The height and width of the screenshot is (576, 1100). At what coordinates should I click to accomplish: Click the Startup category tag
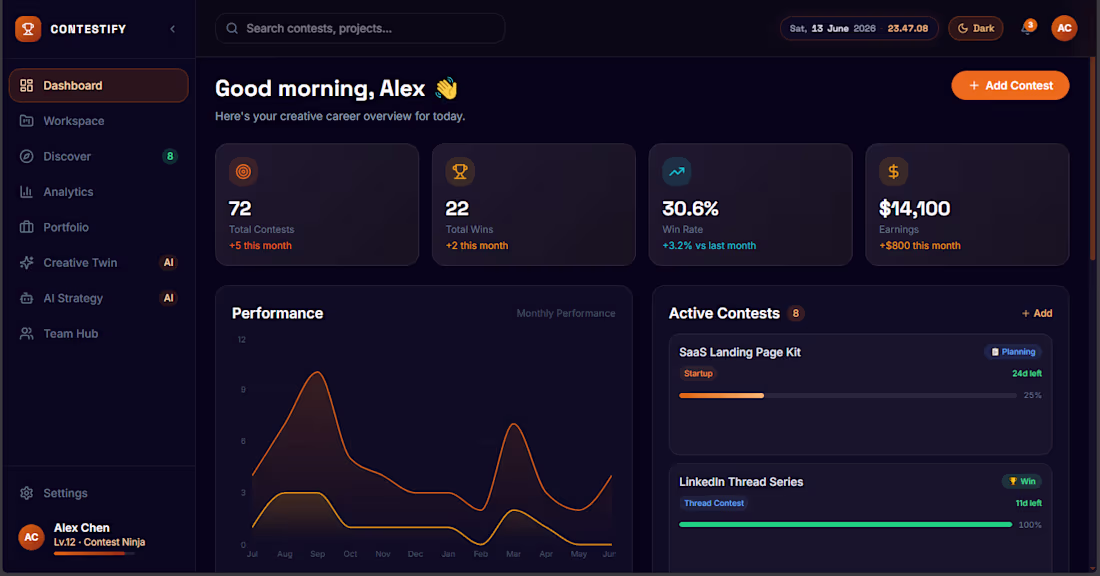(698, 373)
